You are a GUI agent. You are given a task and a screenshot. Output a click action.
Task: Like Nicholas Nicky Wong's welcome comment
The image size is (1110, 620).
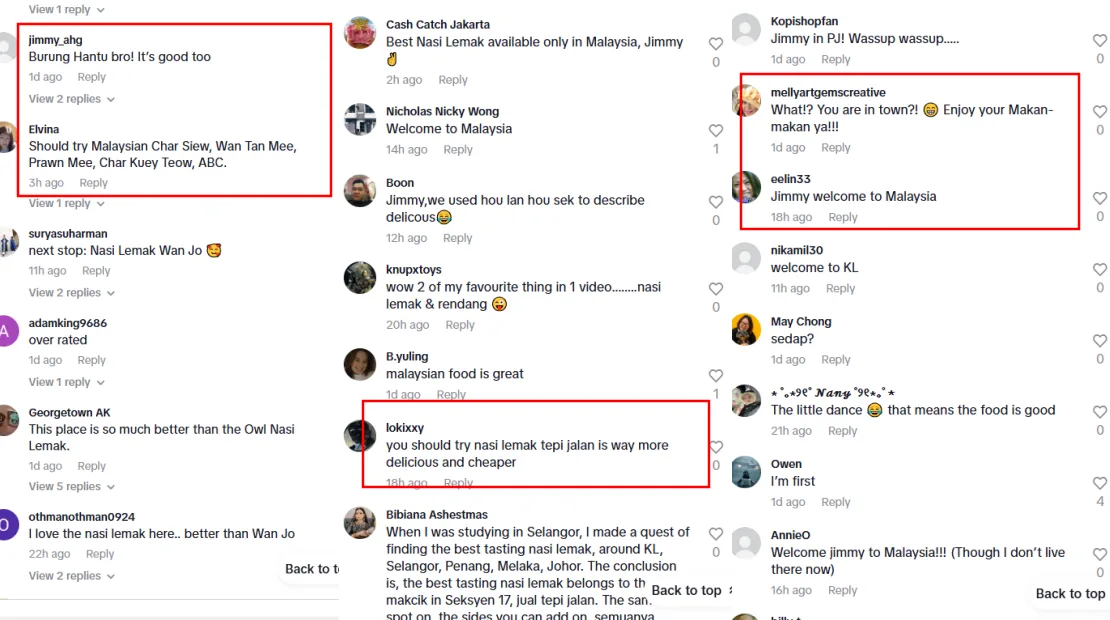coord(716,131)
